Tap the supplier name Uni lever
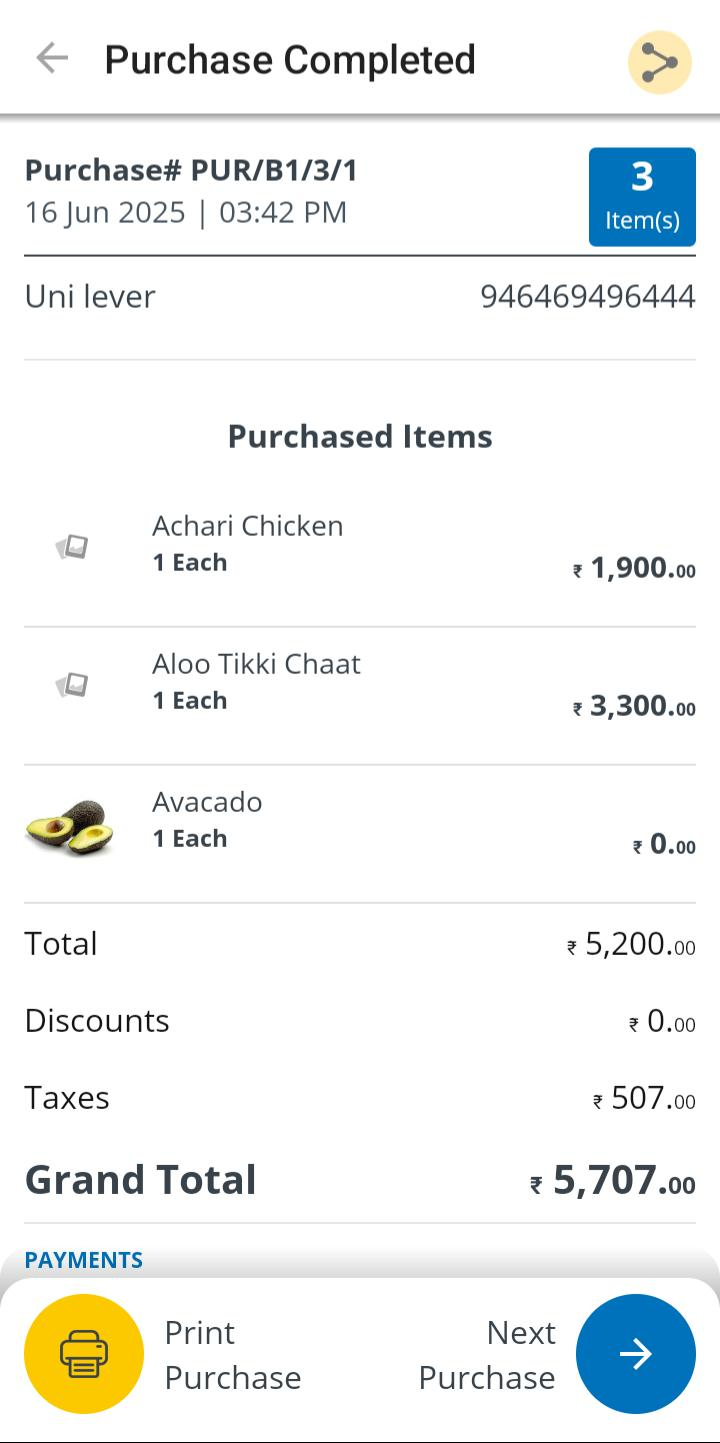 (x=90, y=297)
